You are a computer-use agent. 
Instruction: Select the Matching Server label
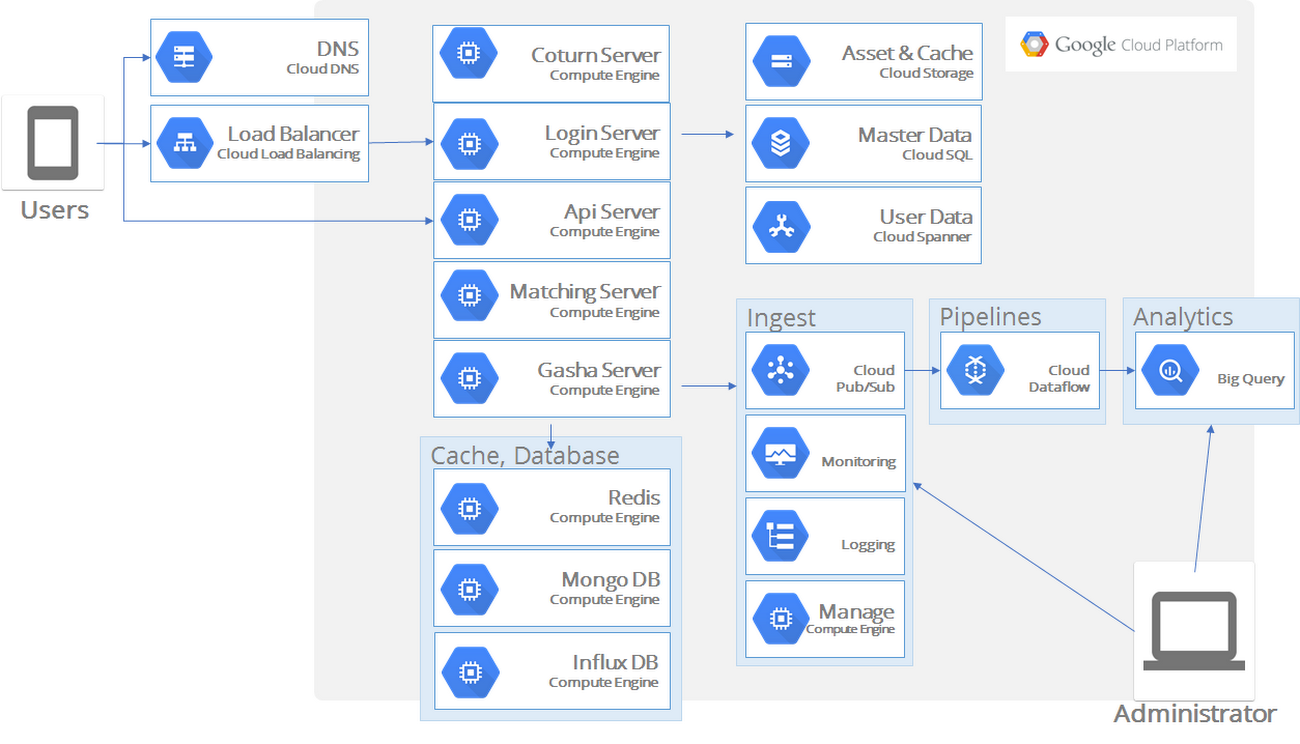[x=585, y=292]
